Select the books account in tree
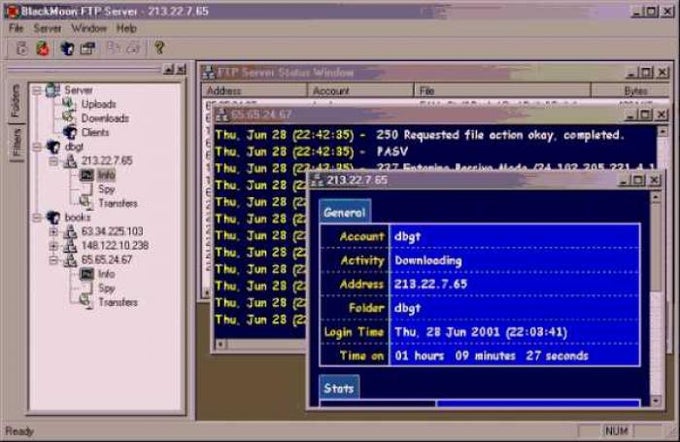The width and height of the screenshot is (680, 442). tap(78, 217)
